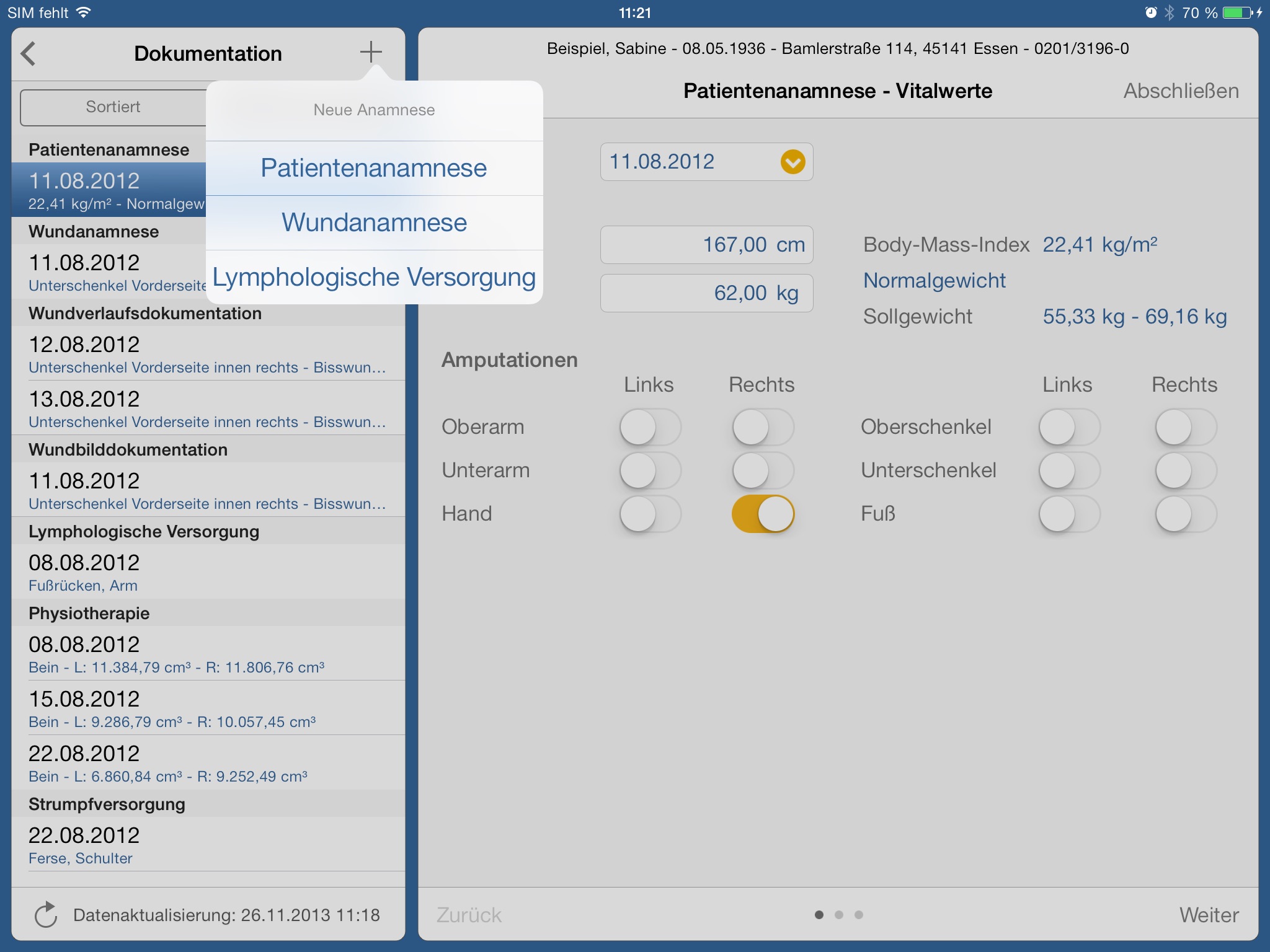Tap the alarm clock icon in status bar
1270x952 pixels.
tap(1151, 12)
